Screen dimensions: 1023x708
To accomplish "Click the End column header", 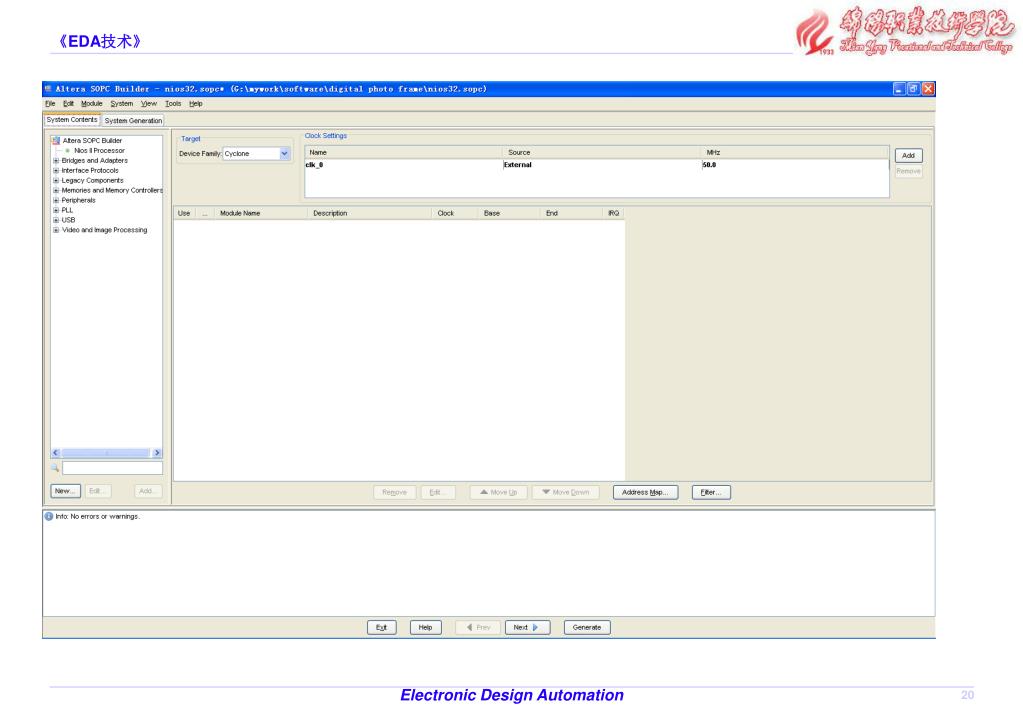I will [571, 213].
